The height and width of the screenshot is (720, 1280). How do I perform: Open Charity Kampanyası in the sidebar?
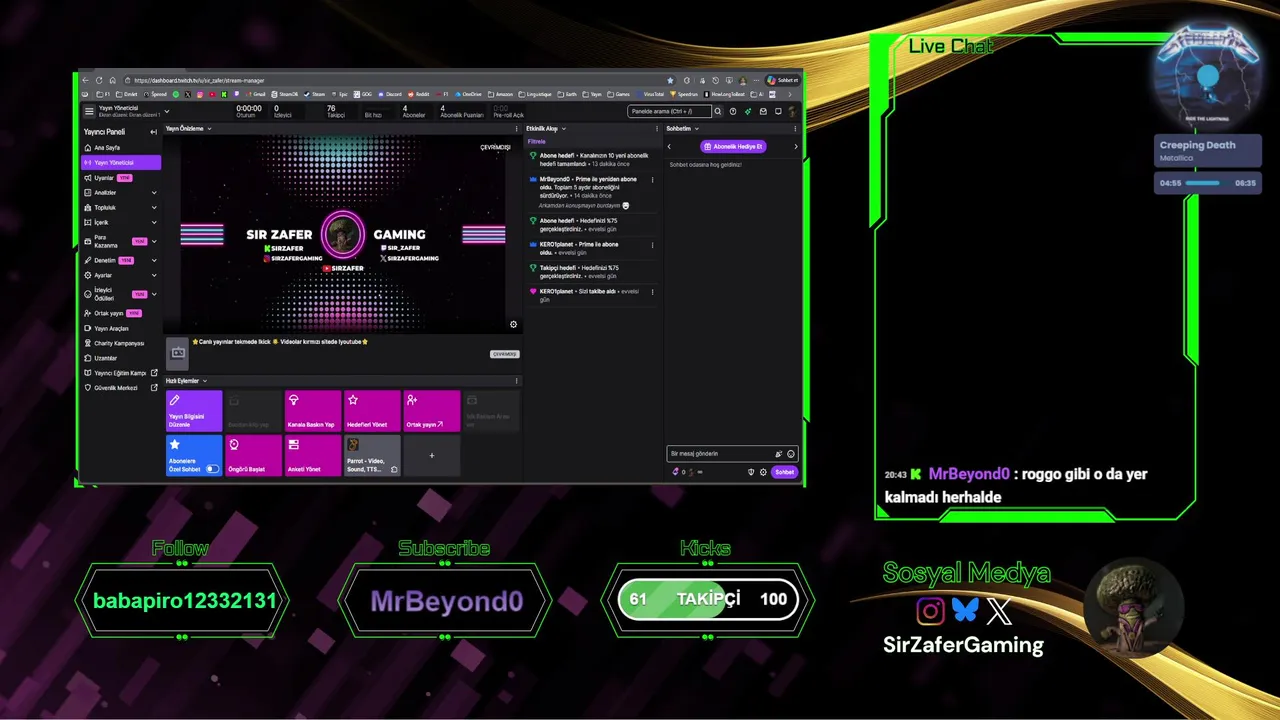(119, 343)
